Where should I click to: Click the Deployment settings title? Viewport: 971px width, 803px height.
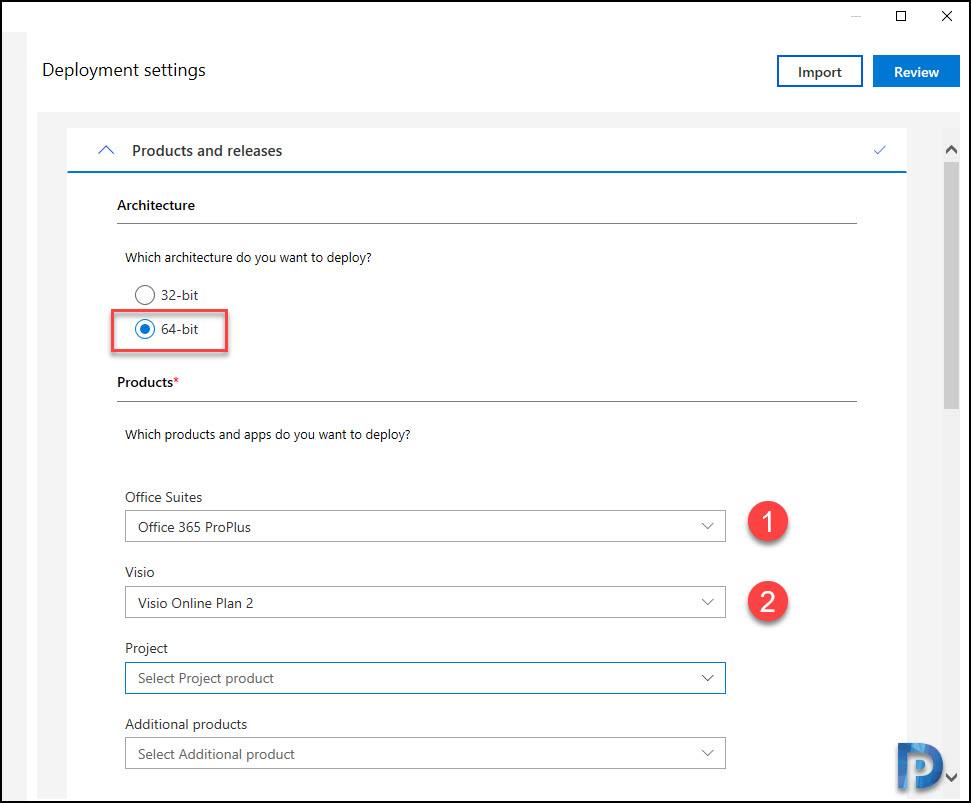[x=124, y=70]
